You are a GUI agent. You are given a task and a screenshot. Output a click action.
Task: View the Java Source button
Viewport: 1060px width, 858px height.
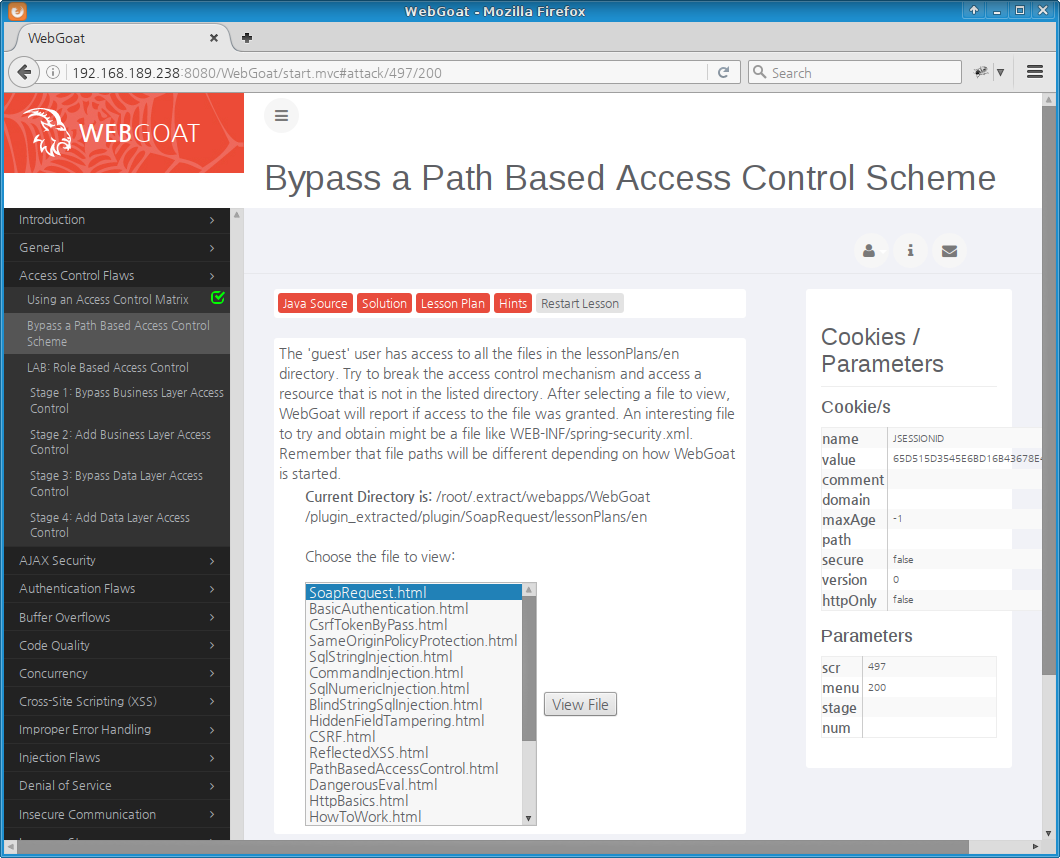[315, 304]
